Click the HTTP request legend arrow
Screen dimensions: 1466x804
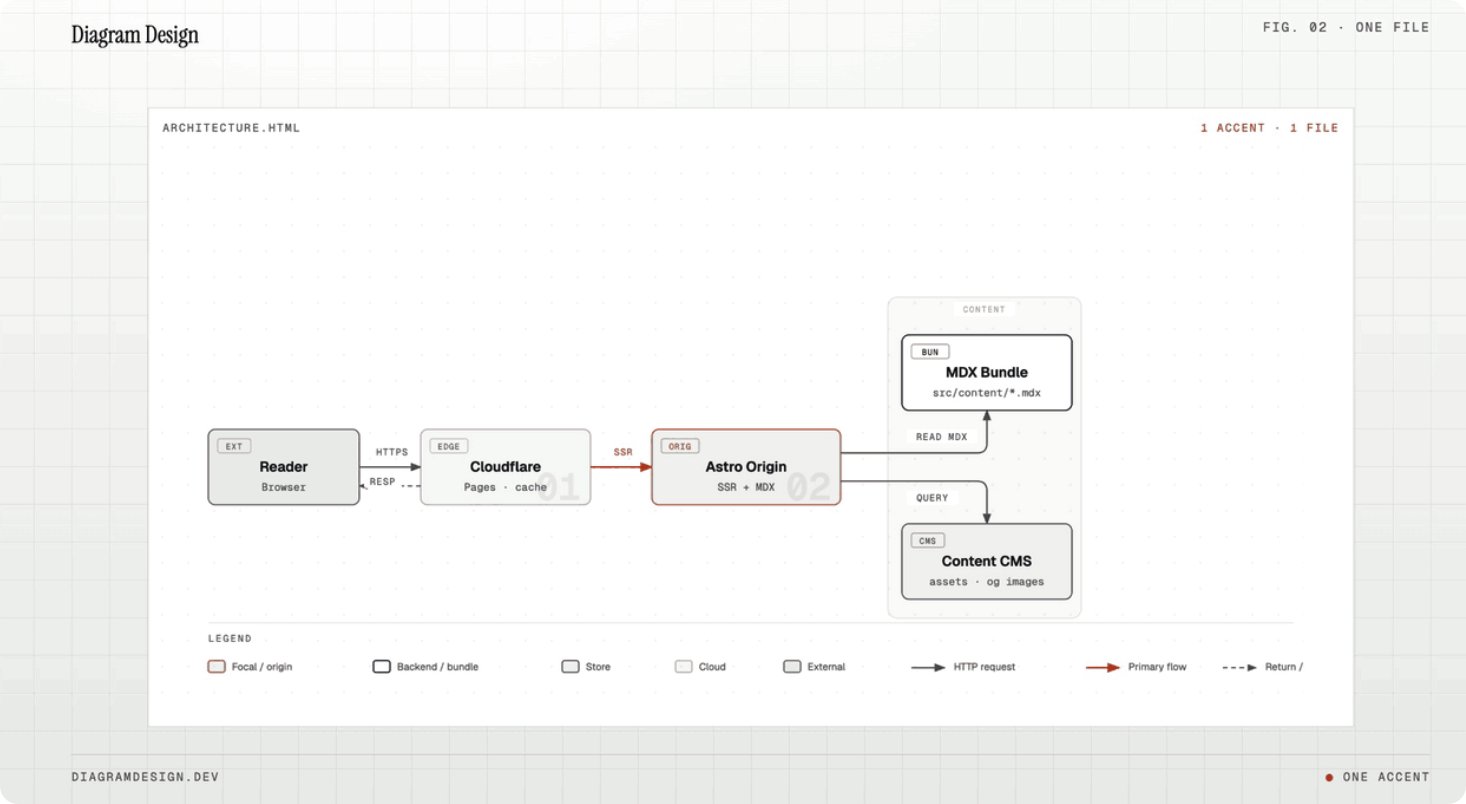click(928, 667)
